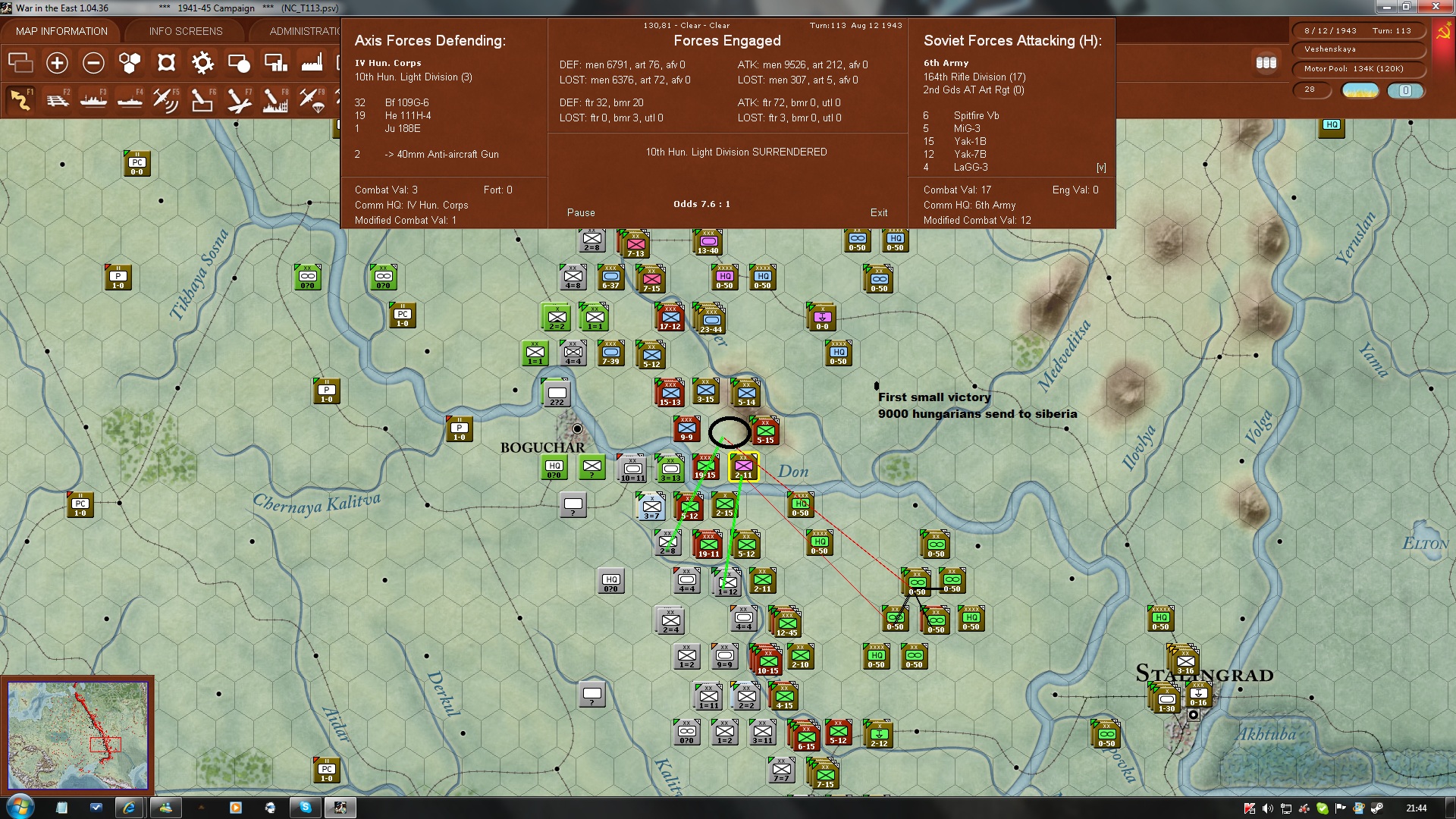
Task: Select the 3-16 unit in Stalingrad
Action: [x=1185, y=661]
